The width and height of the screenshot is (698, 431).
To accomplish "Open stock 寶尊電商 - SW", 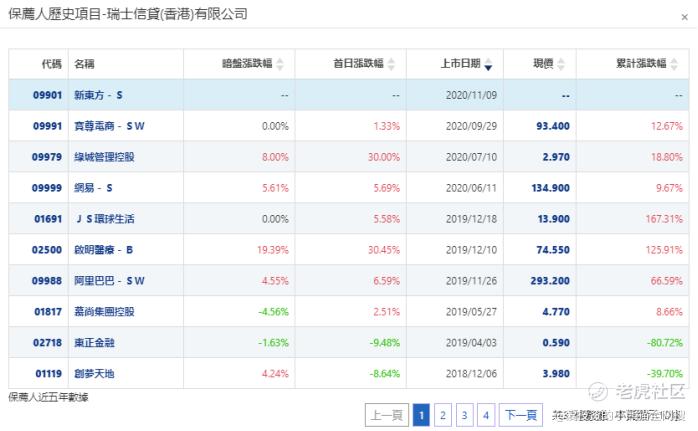I will 109,126.
